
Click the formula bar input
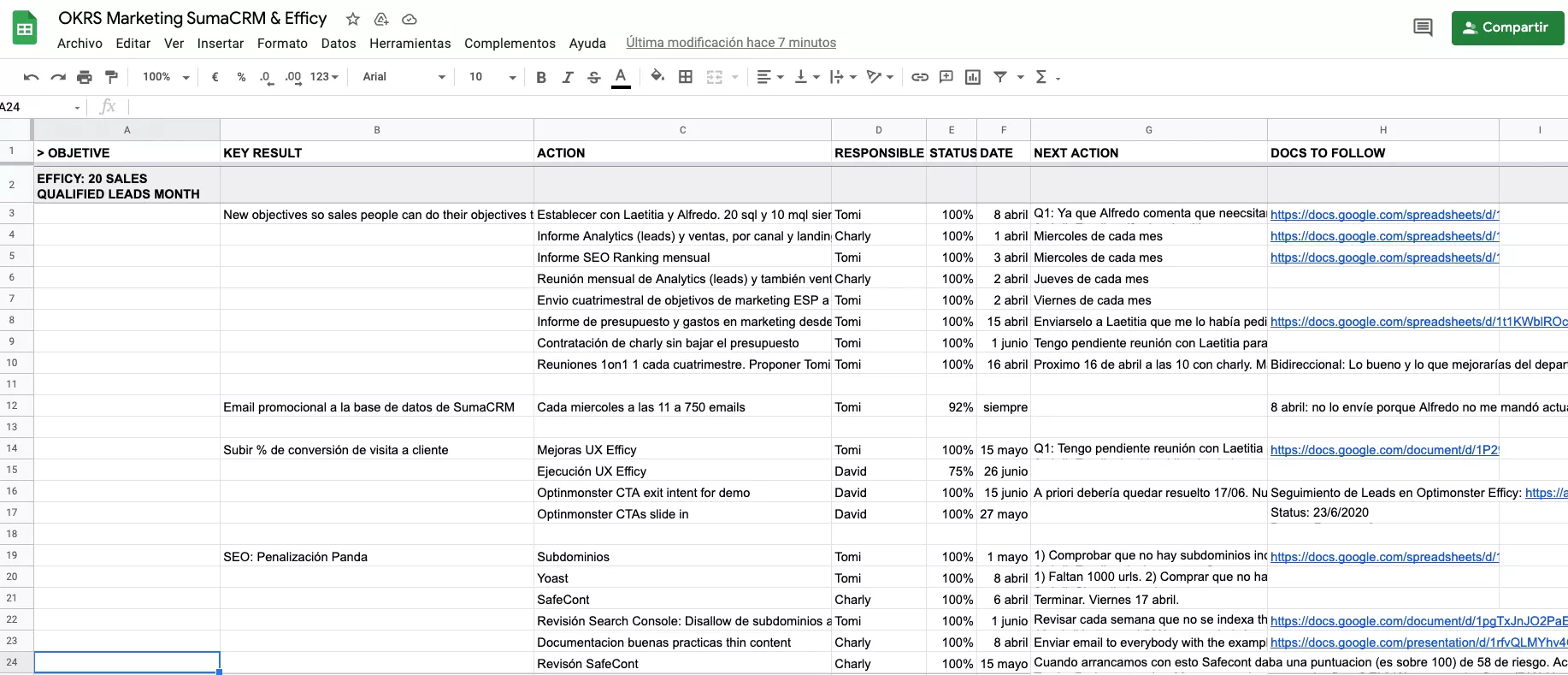tap(846, 107)
